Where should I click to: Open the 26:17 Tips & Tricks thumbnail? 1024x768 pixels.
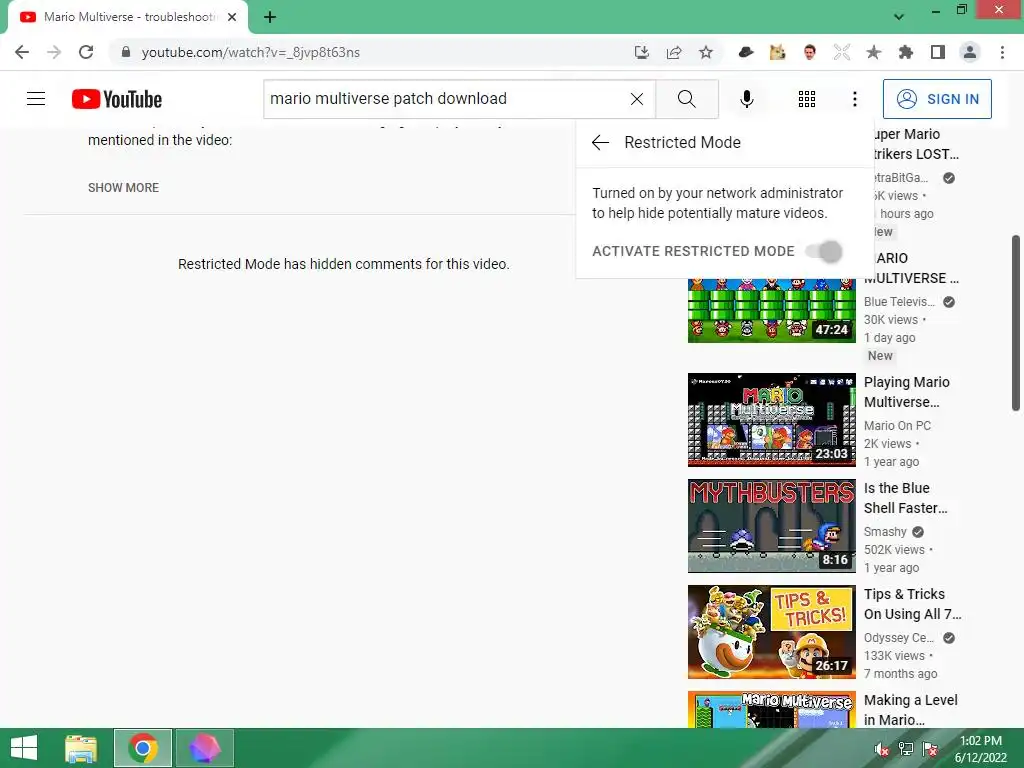[x=771, y=632]
